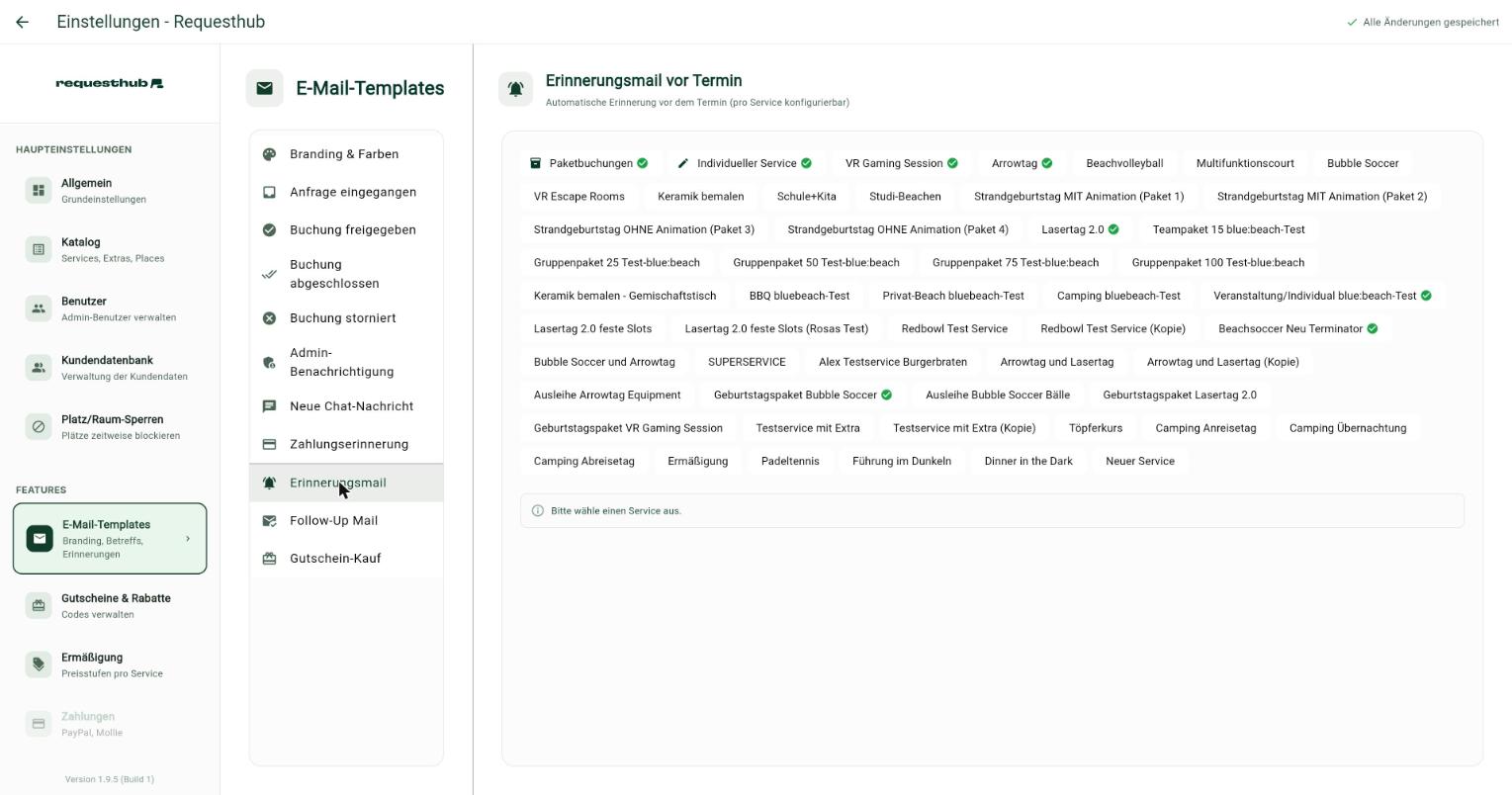Screen dimensions: 1512x795
Task: Select Gruppenpaket 100 Test-blue:beach chip
Action: [x=1218, y=262]
